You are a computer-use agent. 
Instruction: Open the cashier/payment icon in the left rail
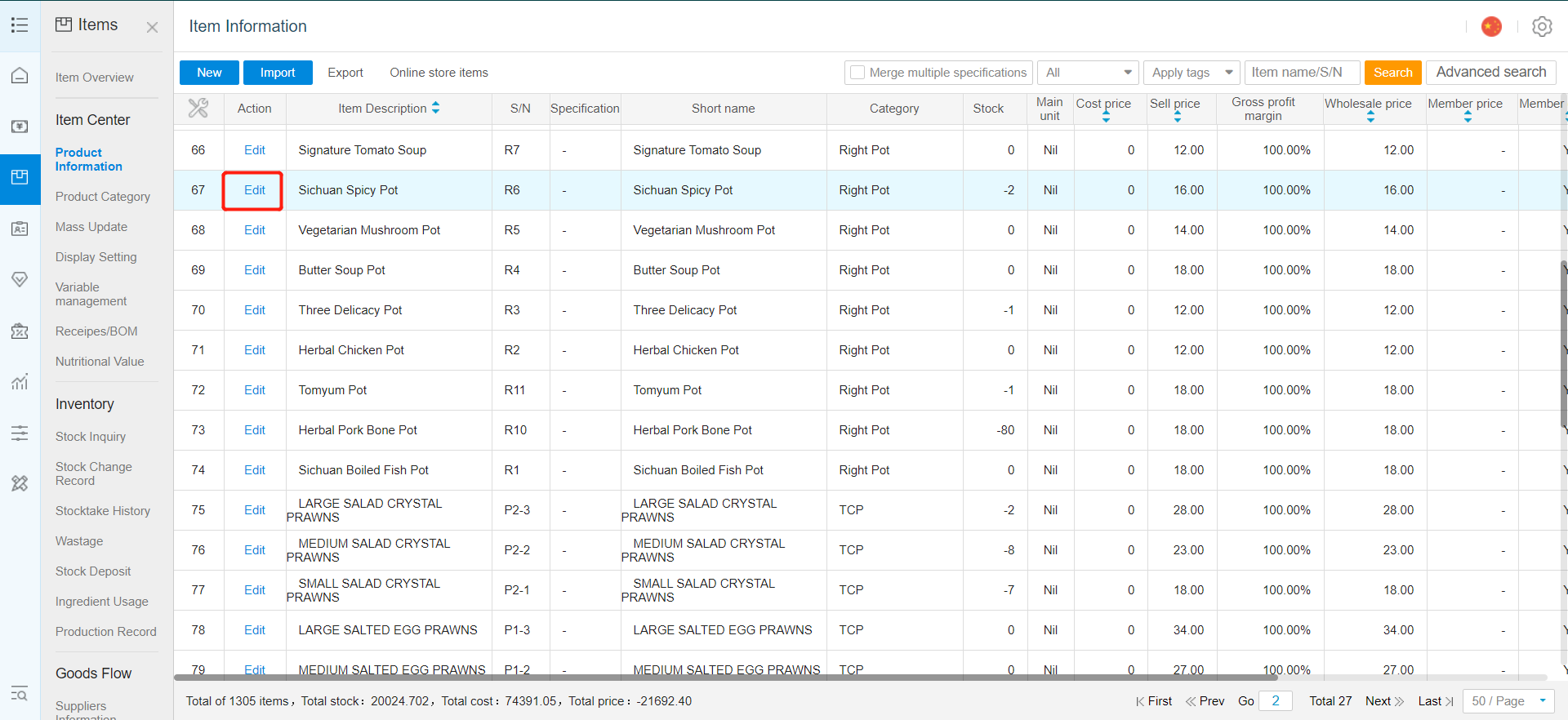point(20,127)
